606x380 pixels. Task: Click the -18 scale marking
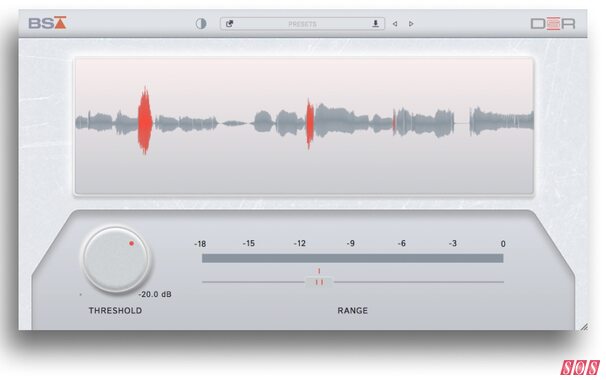coord(200,244)
